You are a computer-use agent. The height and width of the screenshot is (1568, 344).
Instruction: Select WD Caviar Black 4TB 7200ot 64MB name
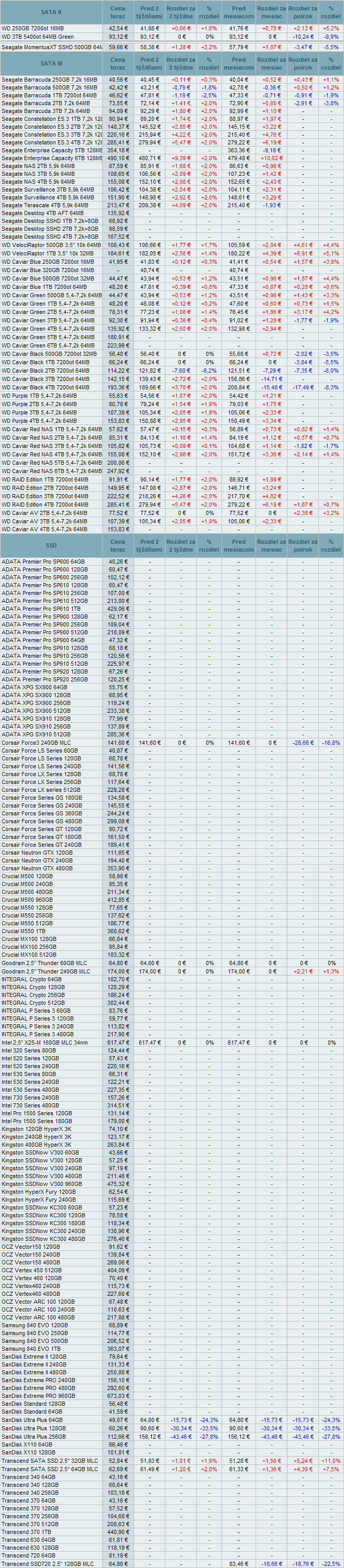click(x=46, y=388)
